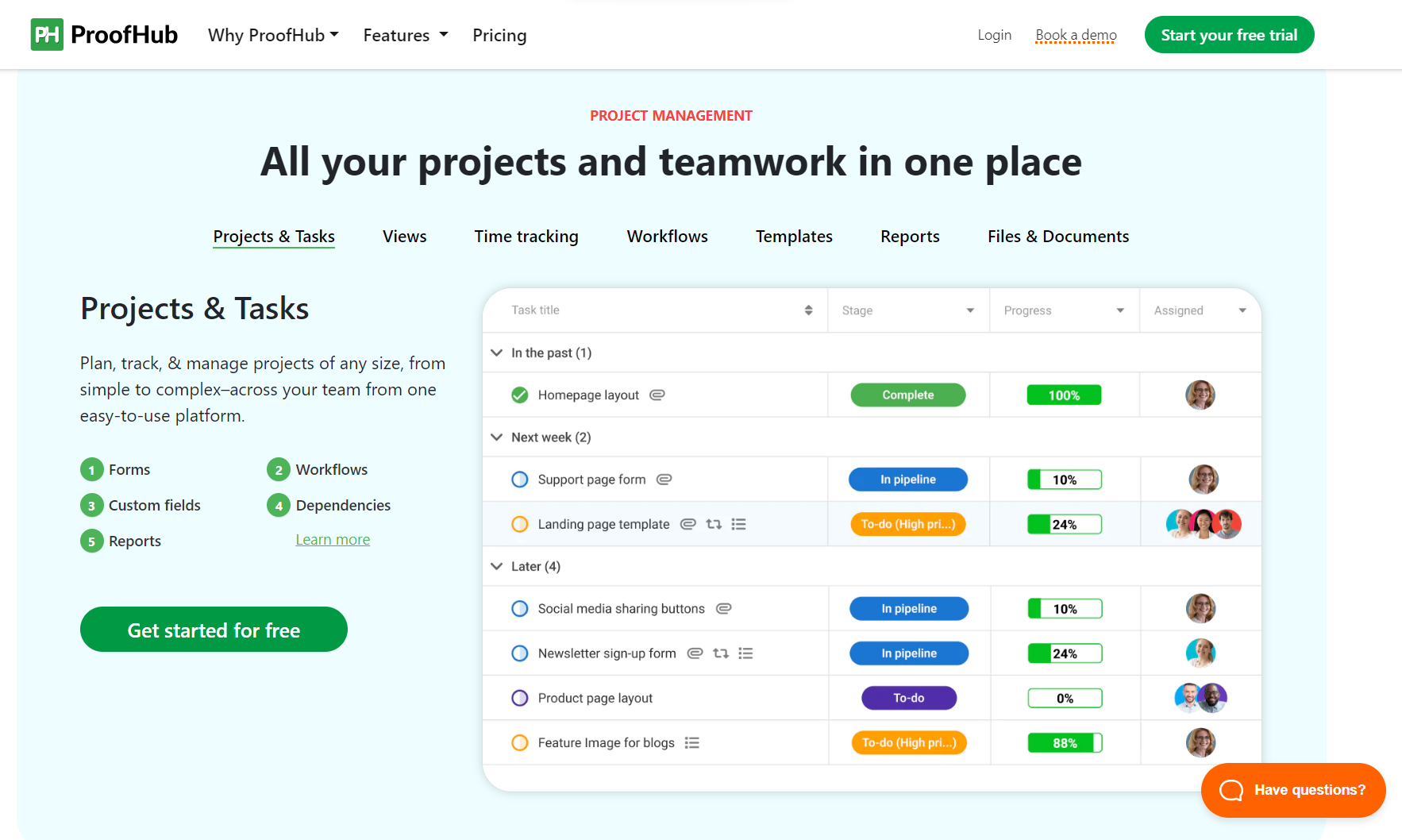The height and width of the screenshot is (840, 1402).
Task: Open the Why ProofHub dropdown menu
Action: [x=273, y=35]
